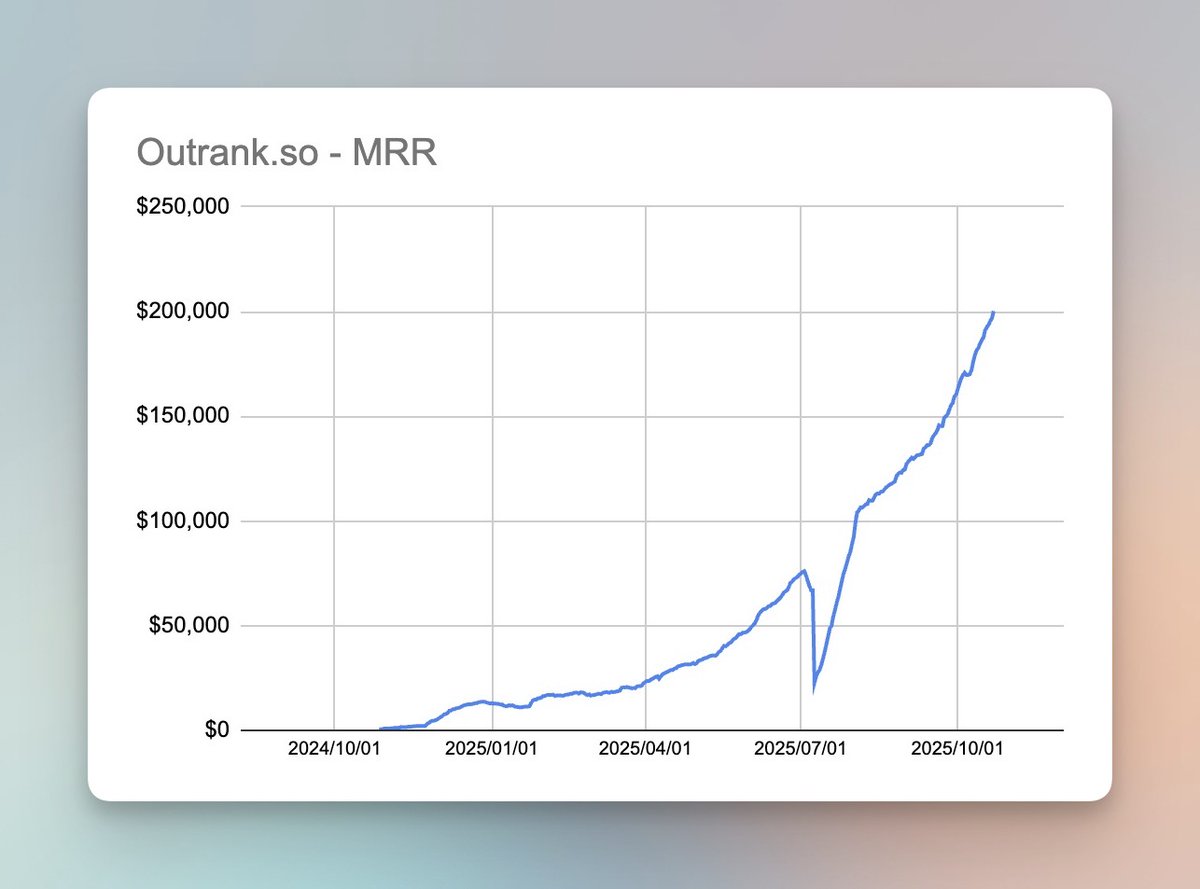The height and width of the screenshot is (889, 1200).
Task: Click the MRR line's peak at $200,000
Action: tap(993, 312)
